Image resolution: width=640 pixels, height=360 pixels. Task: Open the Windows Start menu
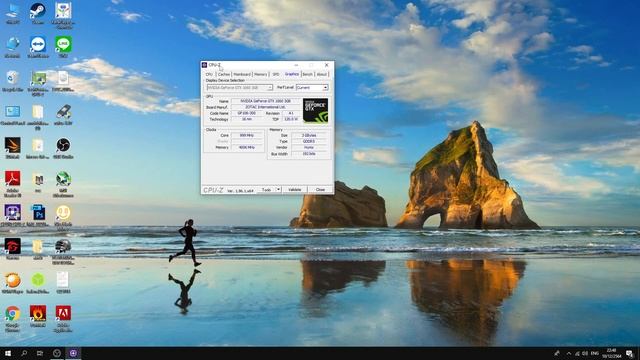pyautogui.click(x=7, y=353)
